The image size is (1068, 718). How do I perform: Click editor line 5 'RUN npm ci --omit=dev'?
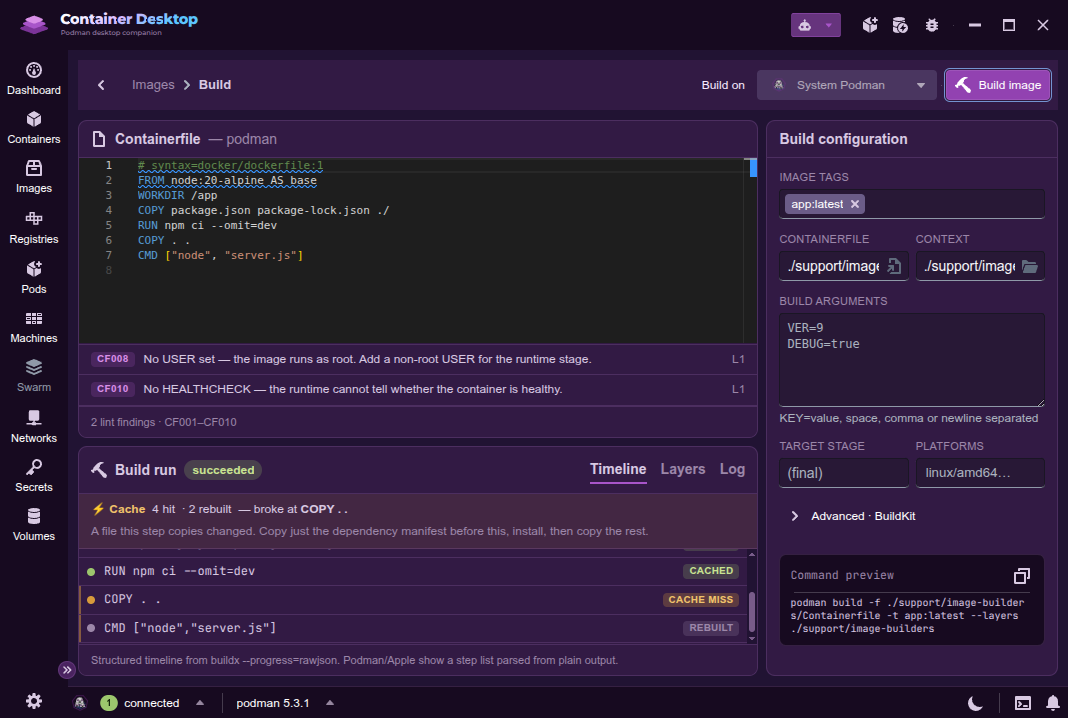point(207,225)
